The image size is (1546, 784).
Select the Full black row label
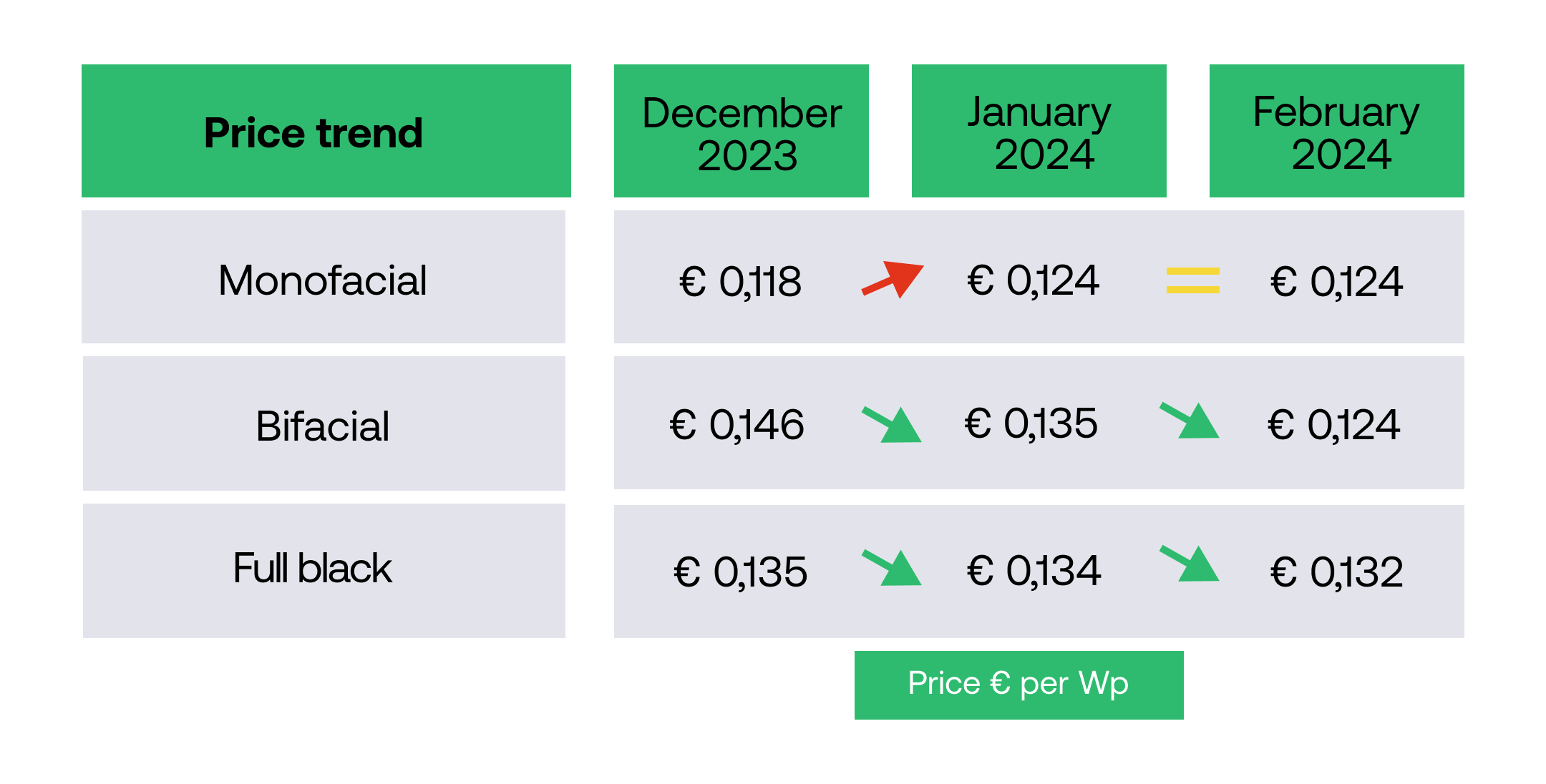point(313,569)
